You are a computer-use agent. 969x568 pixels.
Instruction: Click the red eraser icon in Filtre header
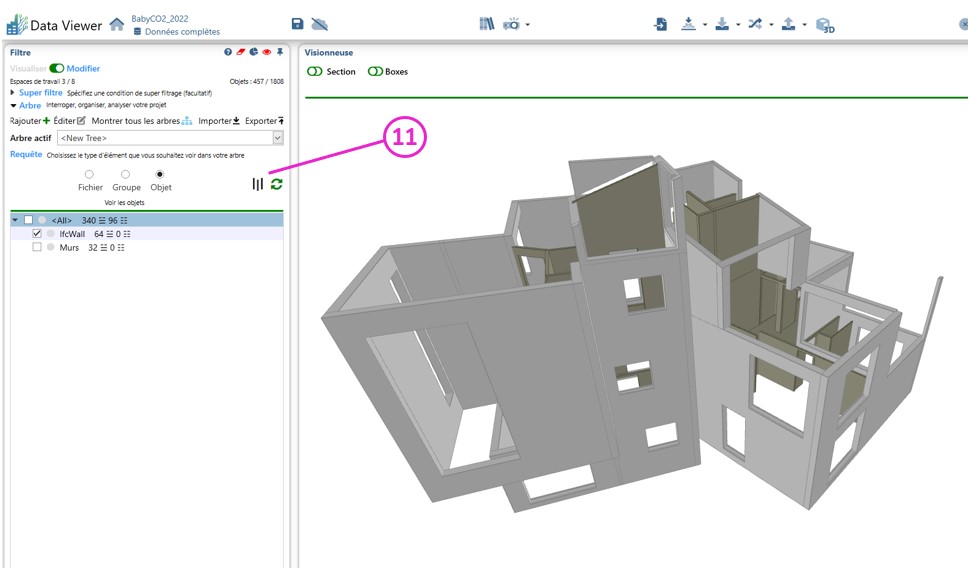click(x=241, y=52)
